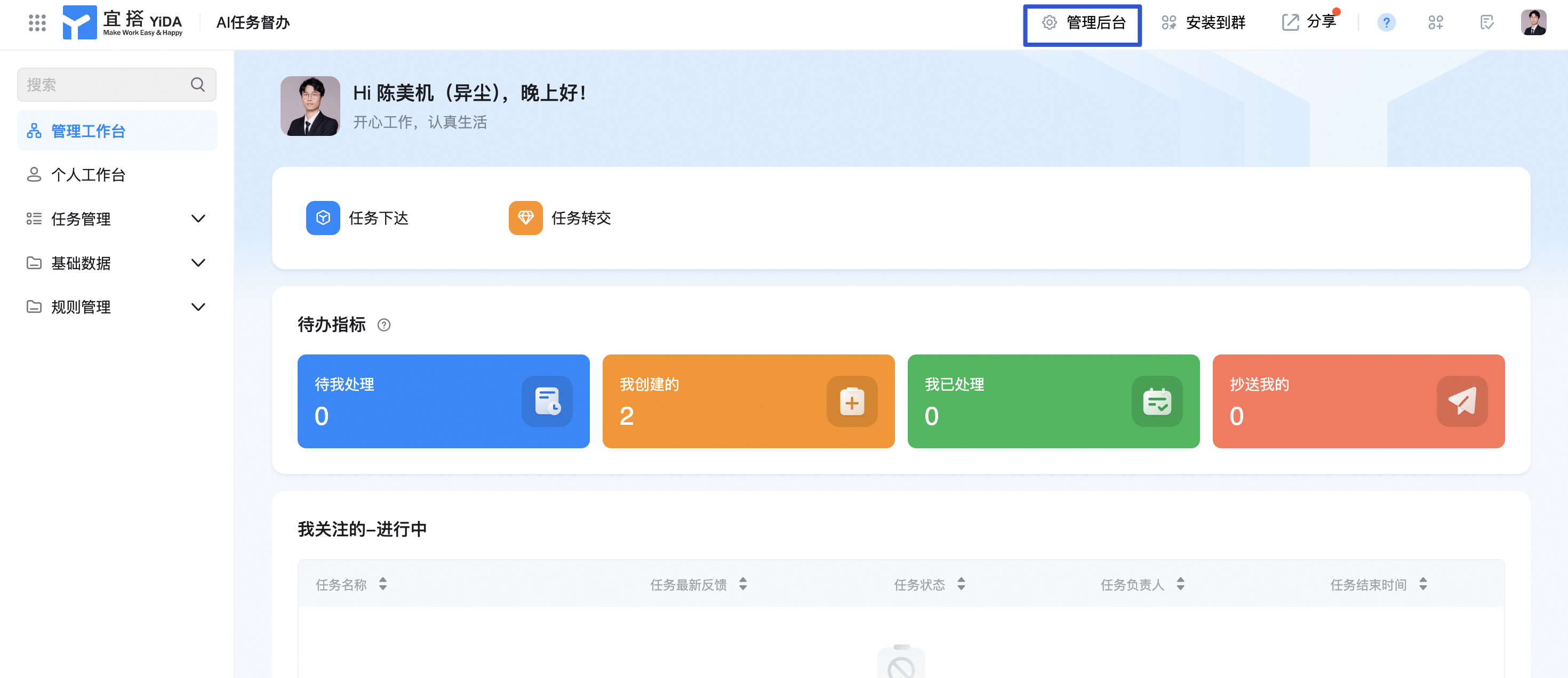Open the 待我处理 blue card
1568x678 pixels.
pos(443,401)
